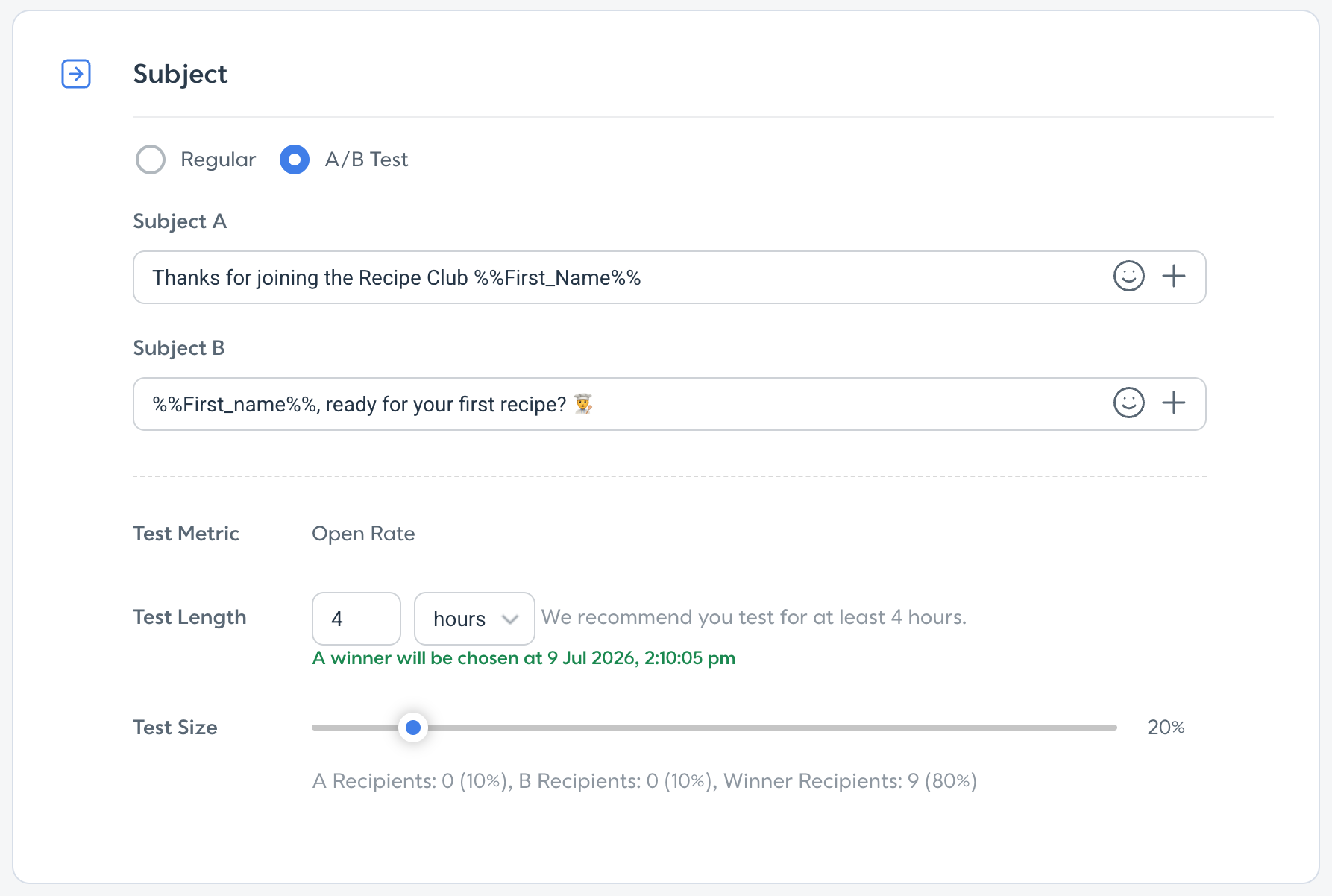This screenshot has height=896, width=1332.
Task: Click the Test Size slider track
Action: click(x=714, y=728)
